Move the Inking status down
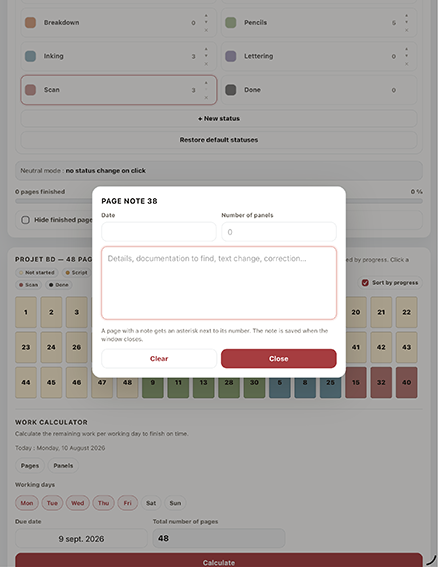Viewport: 438px width, 567px height. pyautogui.click(x=206, y=56)
